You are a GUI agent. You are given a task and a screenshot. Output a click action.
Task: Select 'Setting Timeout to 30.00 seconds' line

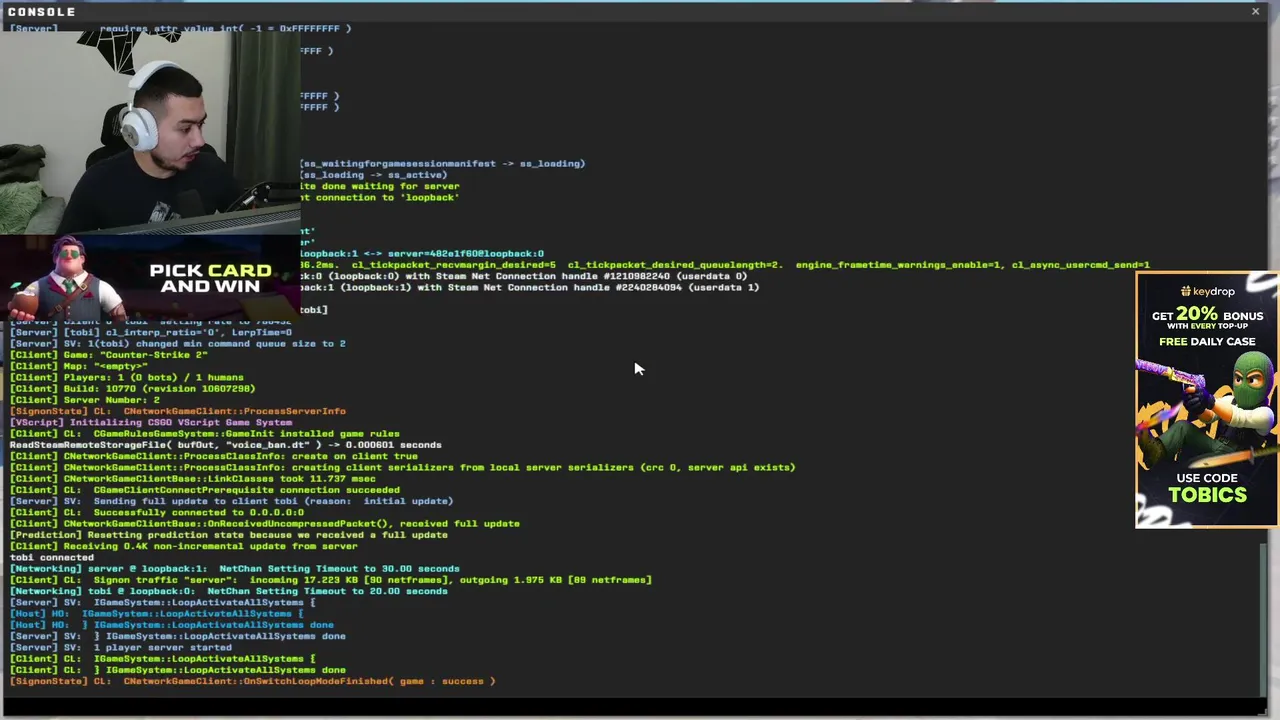pos(235,568)
